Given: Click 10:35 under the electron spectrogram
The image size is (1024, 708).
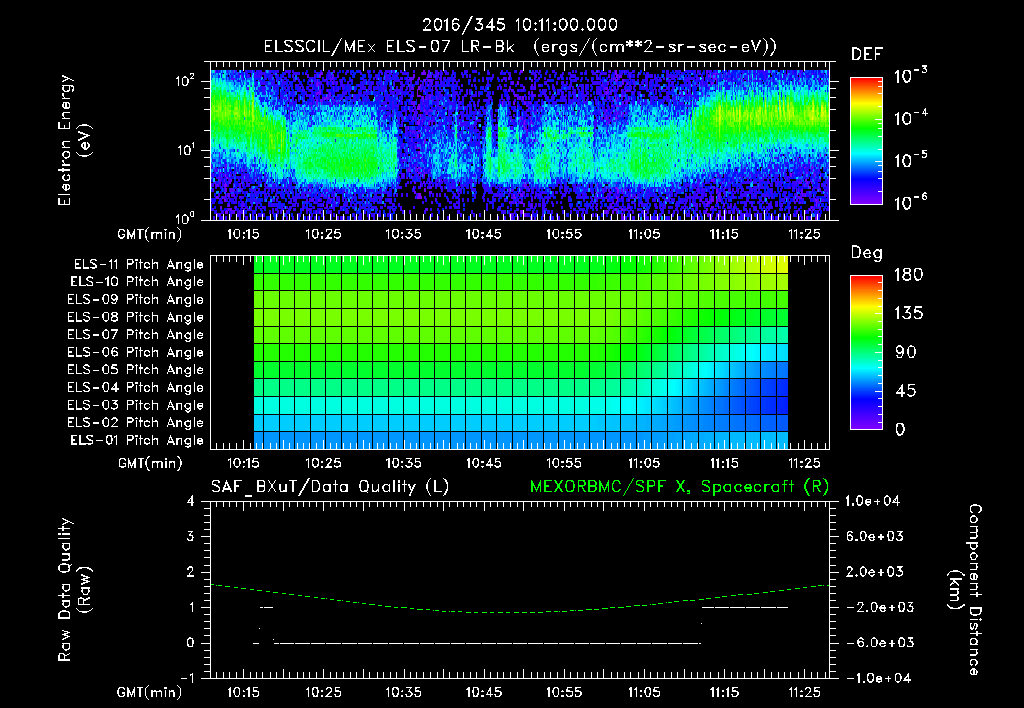Looking at the screenshot, I should pyautogui.click(x=403, y=234).
